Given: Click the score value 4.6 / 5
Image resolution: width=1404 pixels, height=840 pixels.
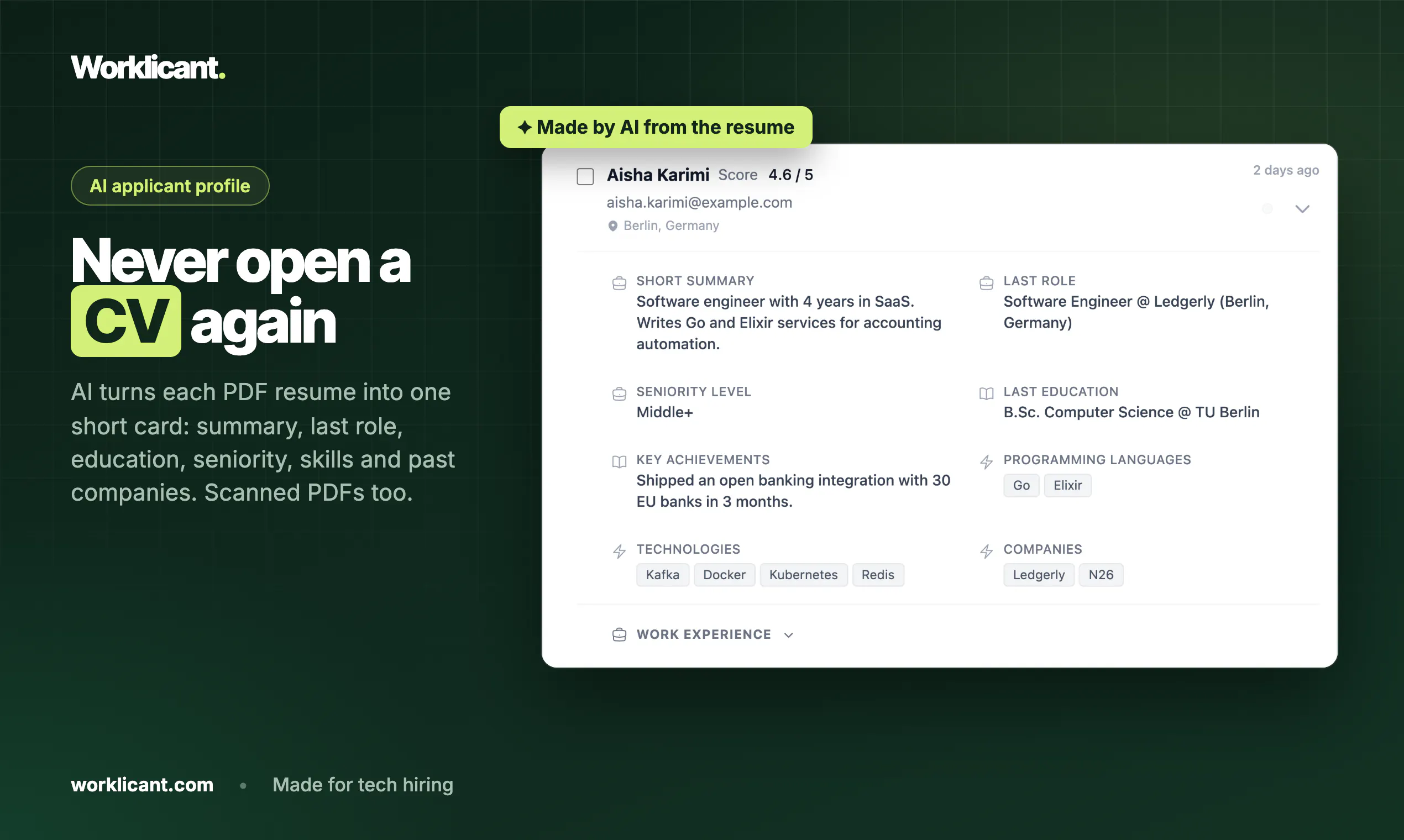Looking at the screenshot, I should click(790, 175).
